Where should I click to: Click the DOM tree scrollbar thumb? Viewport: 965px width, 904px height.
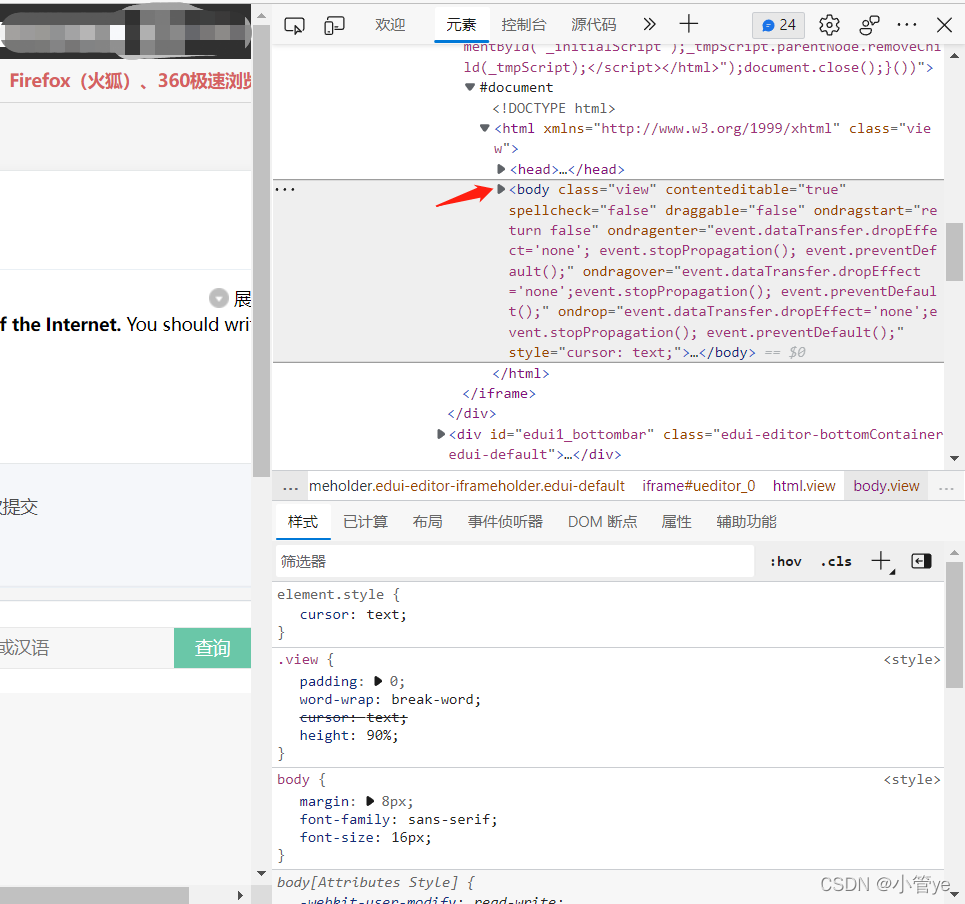(x=955, y=252)
